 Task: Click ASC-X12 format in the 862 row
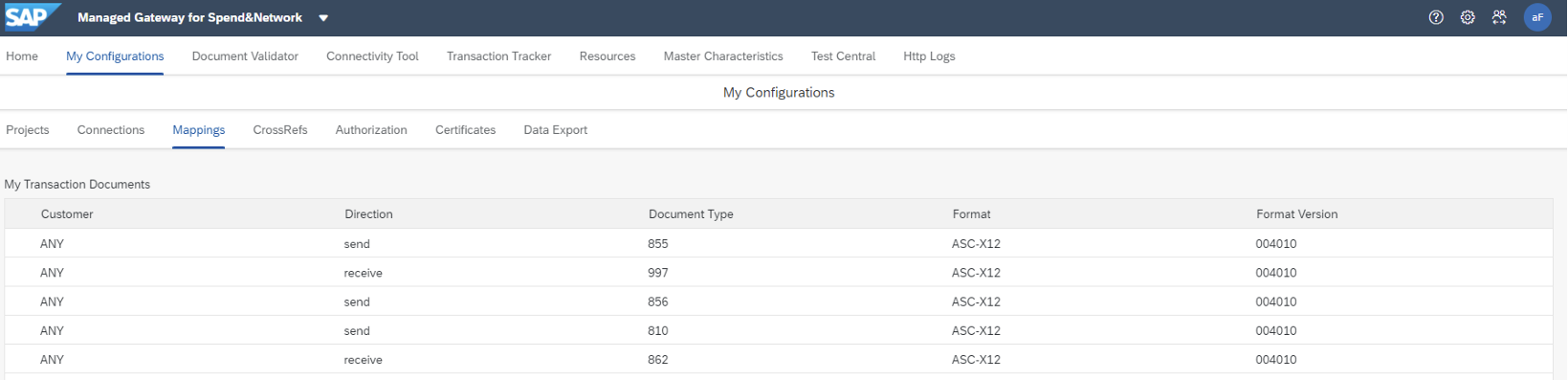(976, 360)
